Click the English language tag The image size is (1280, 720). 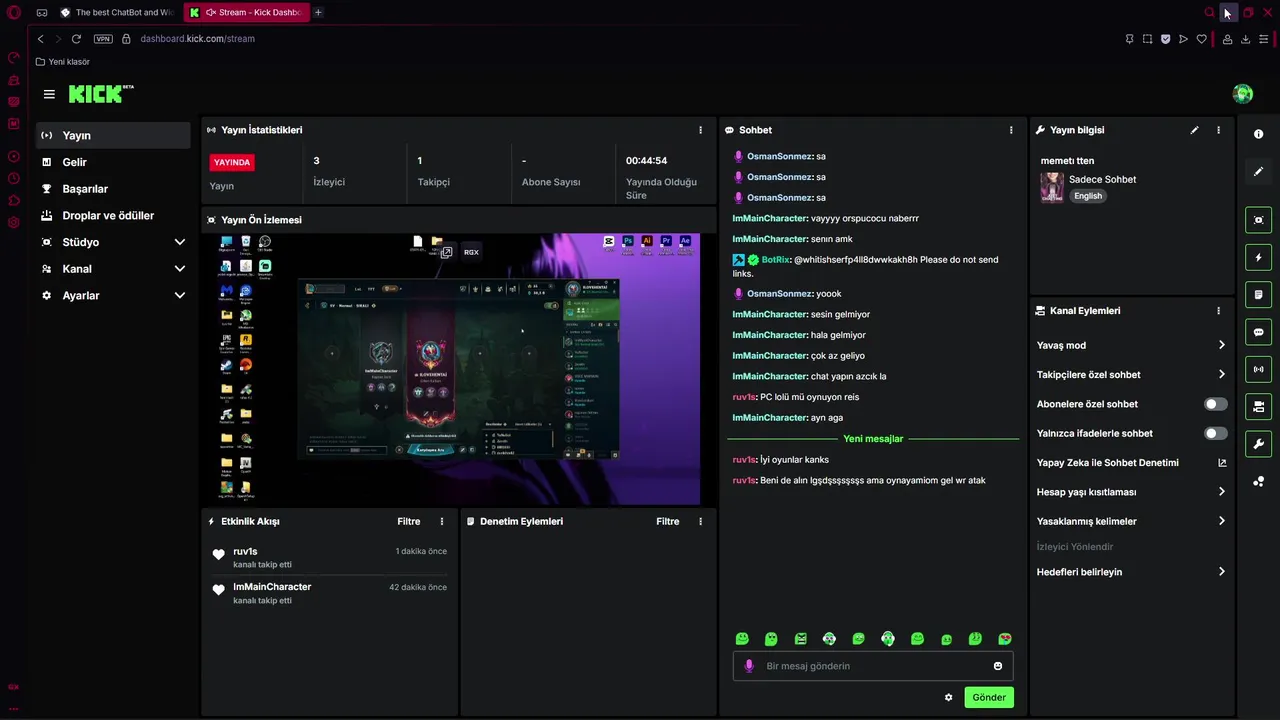click(1088, 196)
